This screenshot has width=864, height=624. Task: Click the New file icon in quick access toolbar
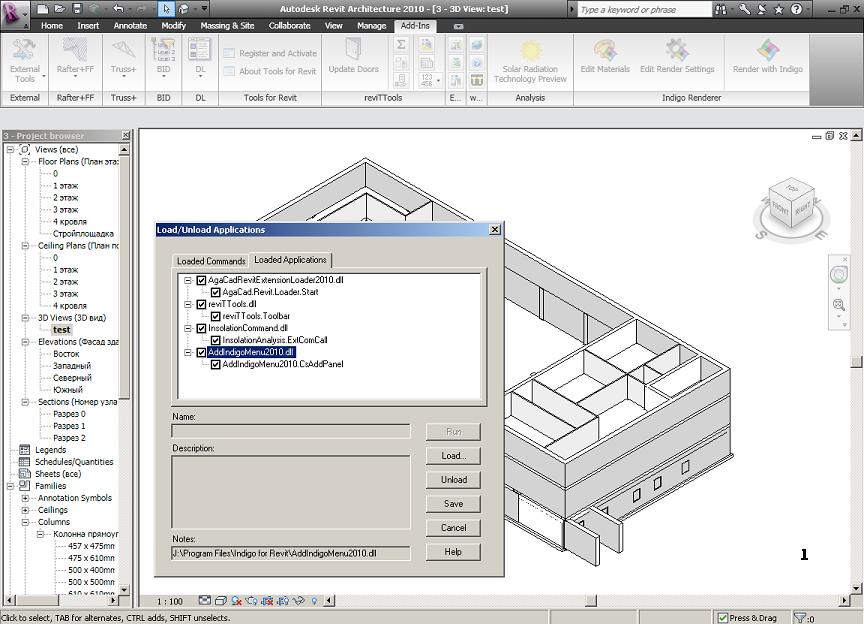43,9
